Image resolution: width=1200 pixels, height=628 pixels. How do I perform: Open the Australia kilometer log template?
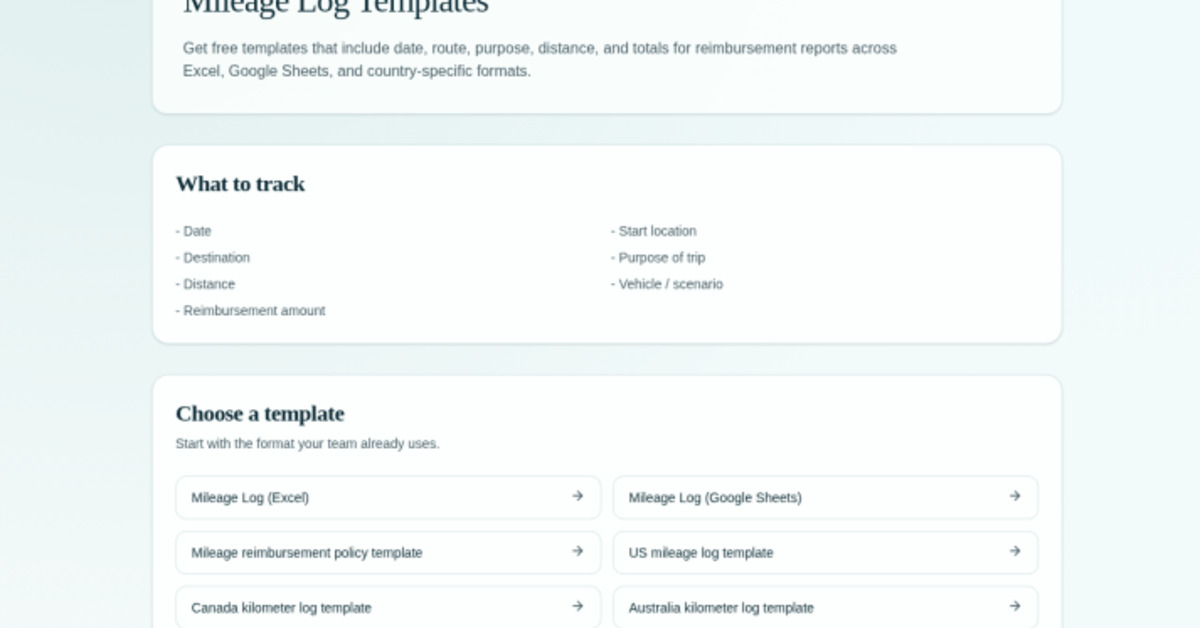(825, 607)
